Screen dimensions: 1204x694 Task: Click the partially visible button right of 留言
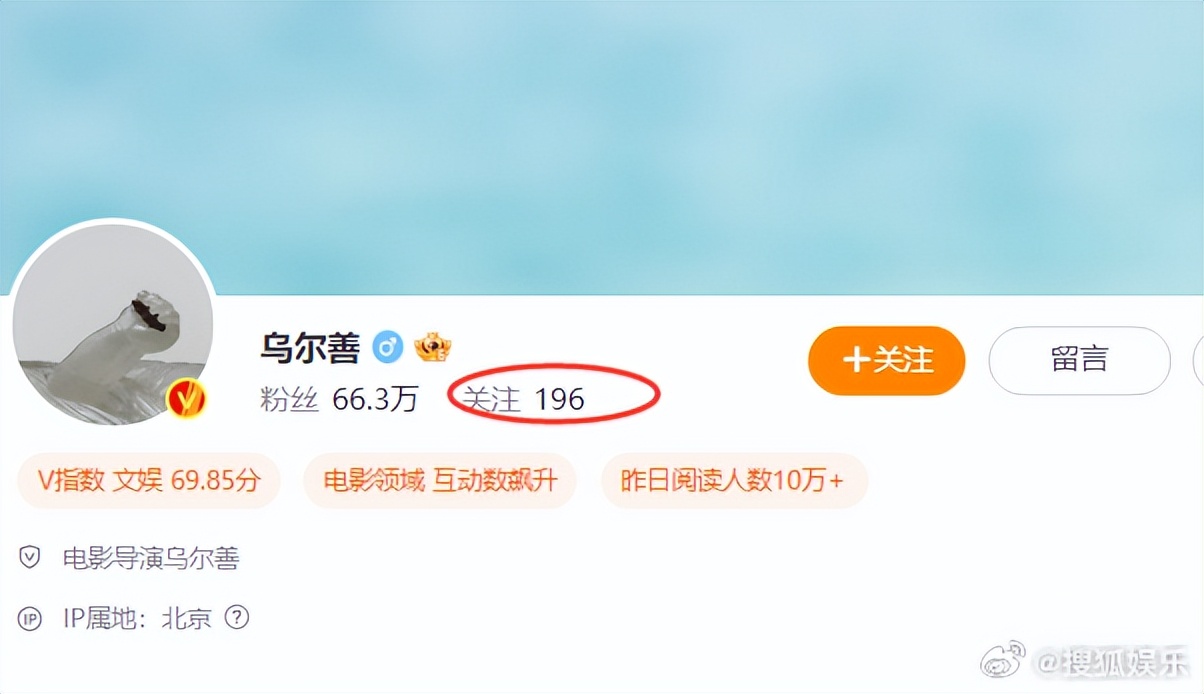(1198, 360)
